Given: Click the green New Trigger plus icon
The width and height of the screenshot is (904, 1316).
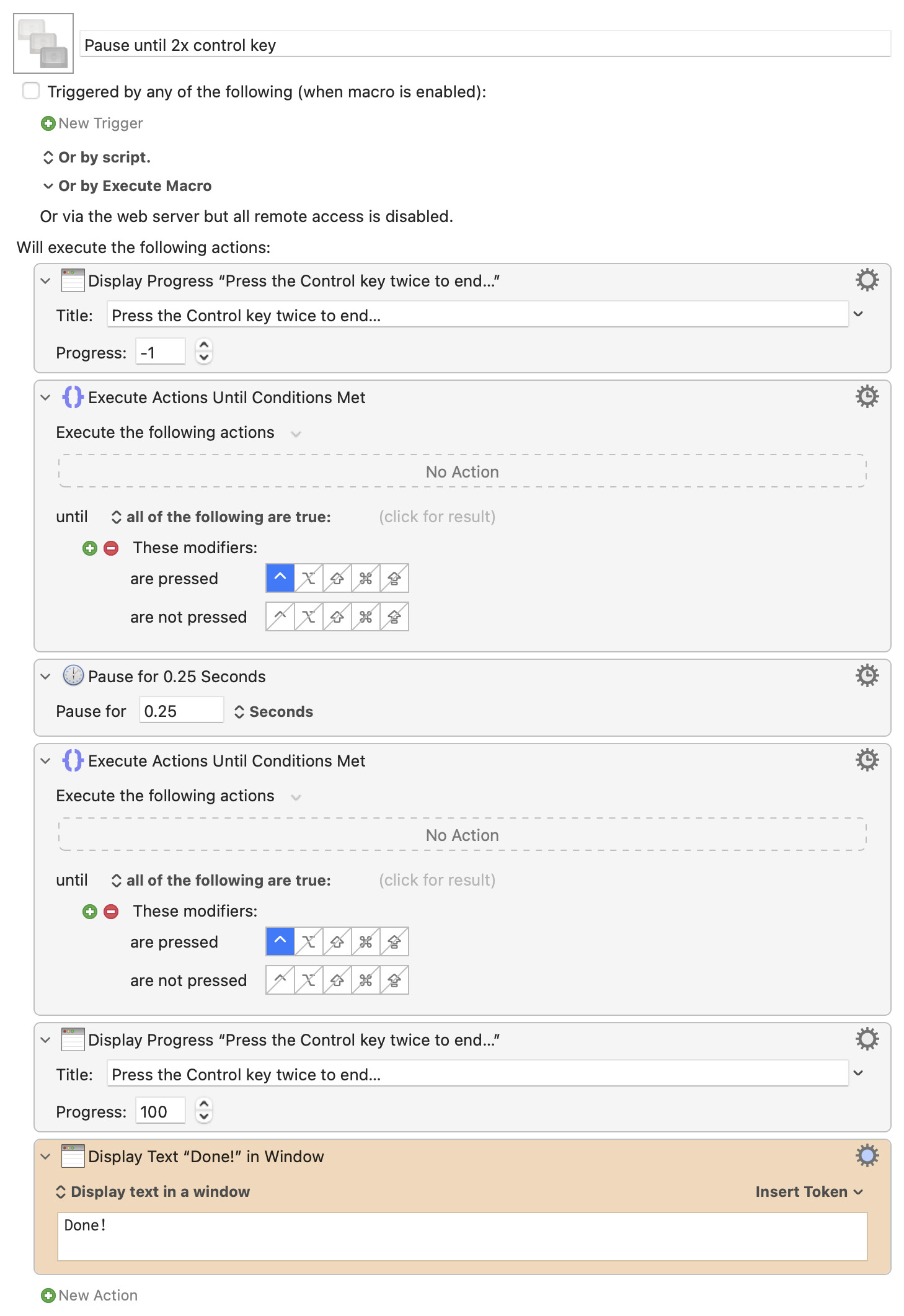Looking at the screenshot, I should click(48, 123).
